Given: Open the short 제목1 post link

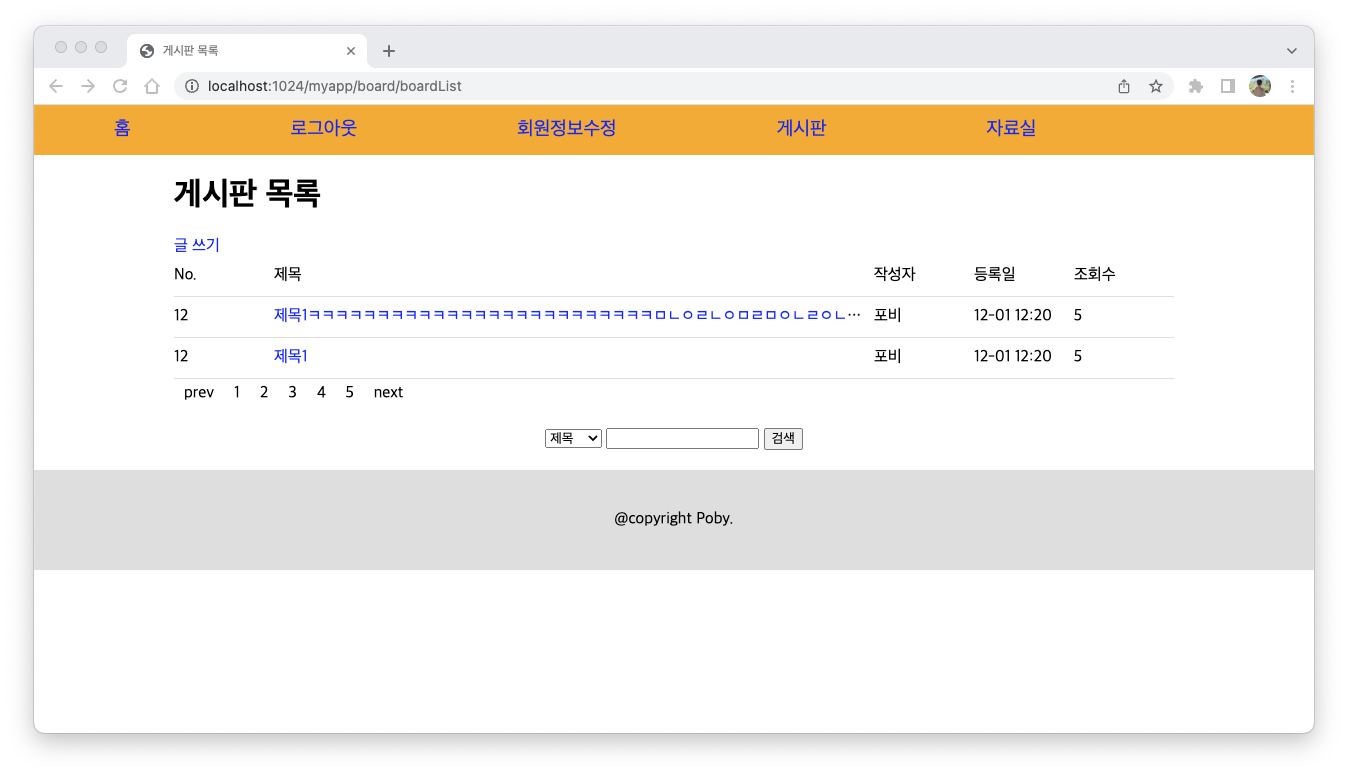Looking at the screenshot, I should (291, 356).
